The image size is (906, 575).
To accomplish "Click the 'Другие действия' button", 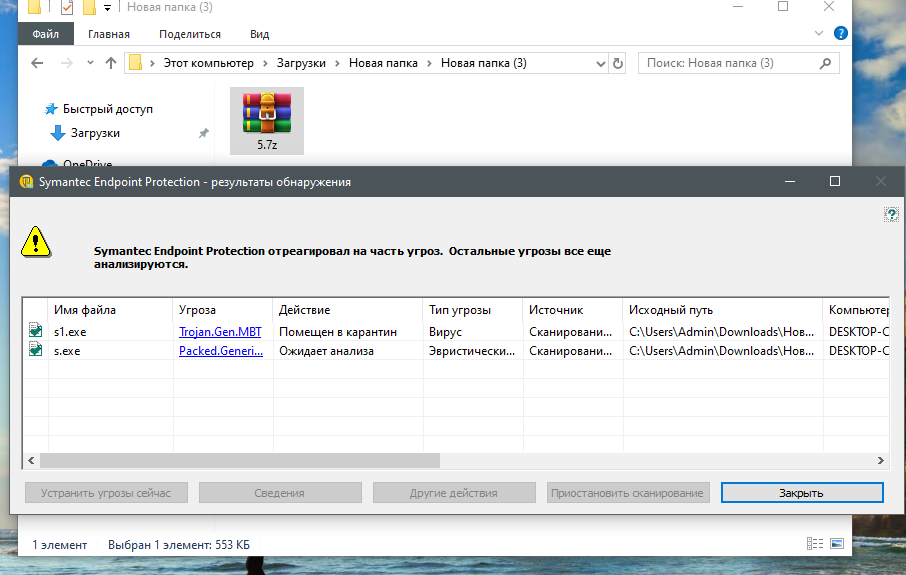I will click(454, 493).
